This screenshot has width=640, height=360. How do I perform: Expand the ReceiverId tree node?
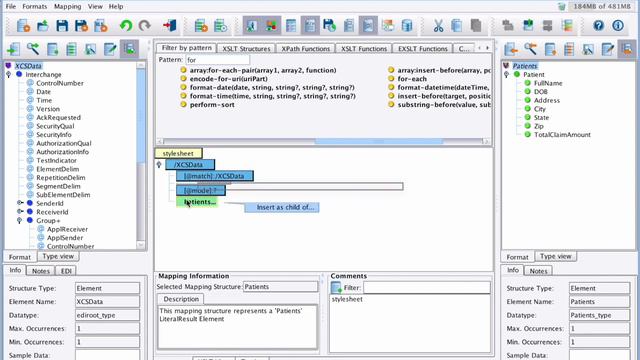click(x=19, y=211)
